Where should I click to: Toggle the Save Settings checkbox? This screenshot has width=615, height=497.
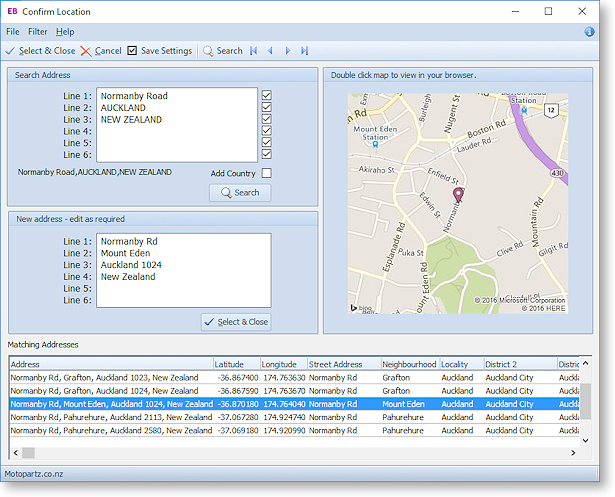132,51
